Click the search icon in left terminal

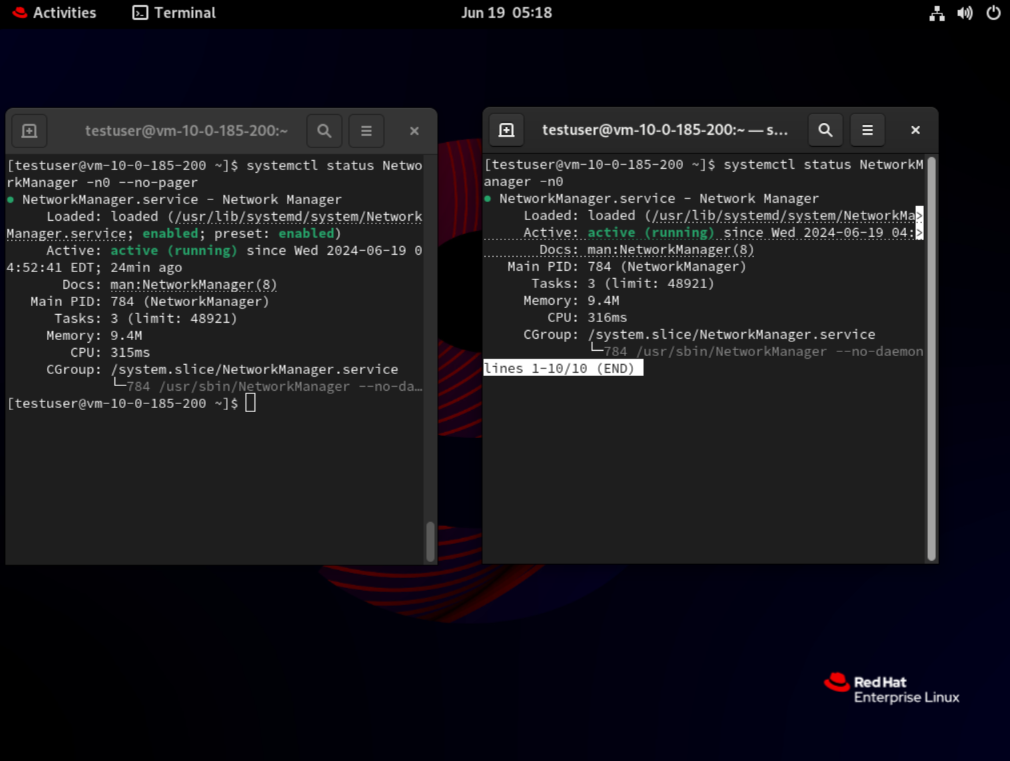[324, 131]
